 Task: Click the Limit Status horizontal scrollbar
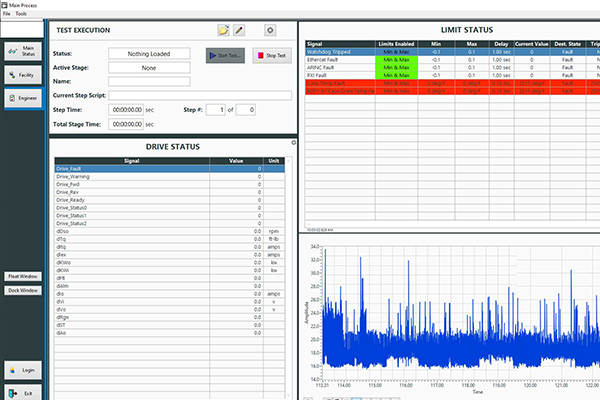click(453, 224)
